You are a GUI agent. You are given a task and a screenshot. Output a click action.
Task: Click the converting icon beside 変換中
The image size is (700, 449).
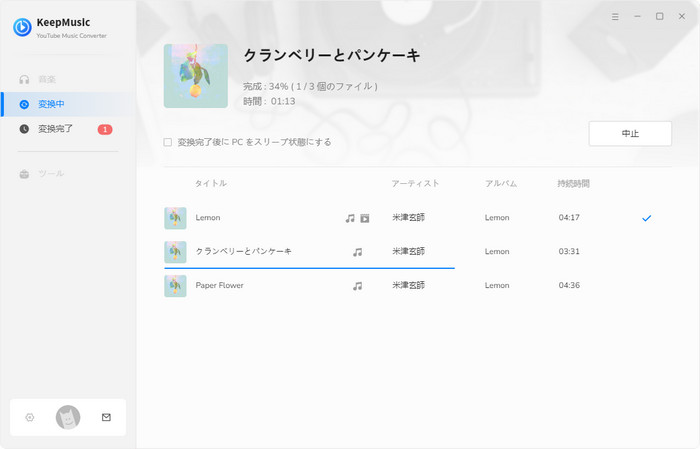point(24,104)
